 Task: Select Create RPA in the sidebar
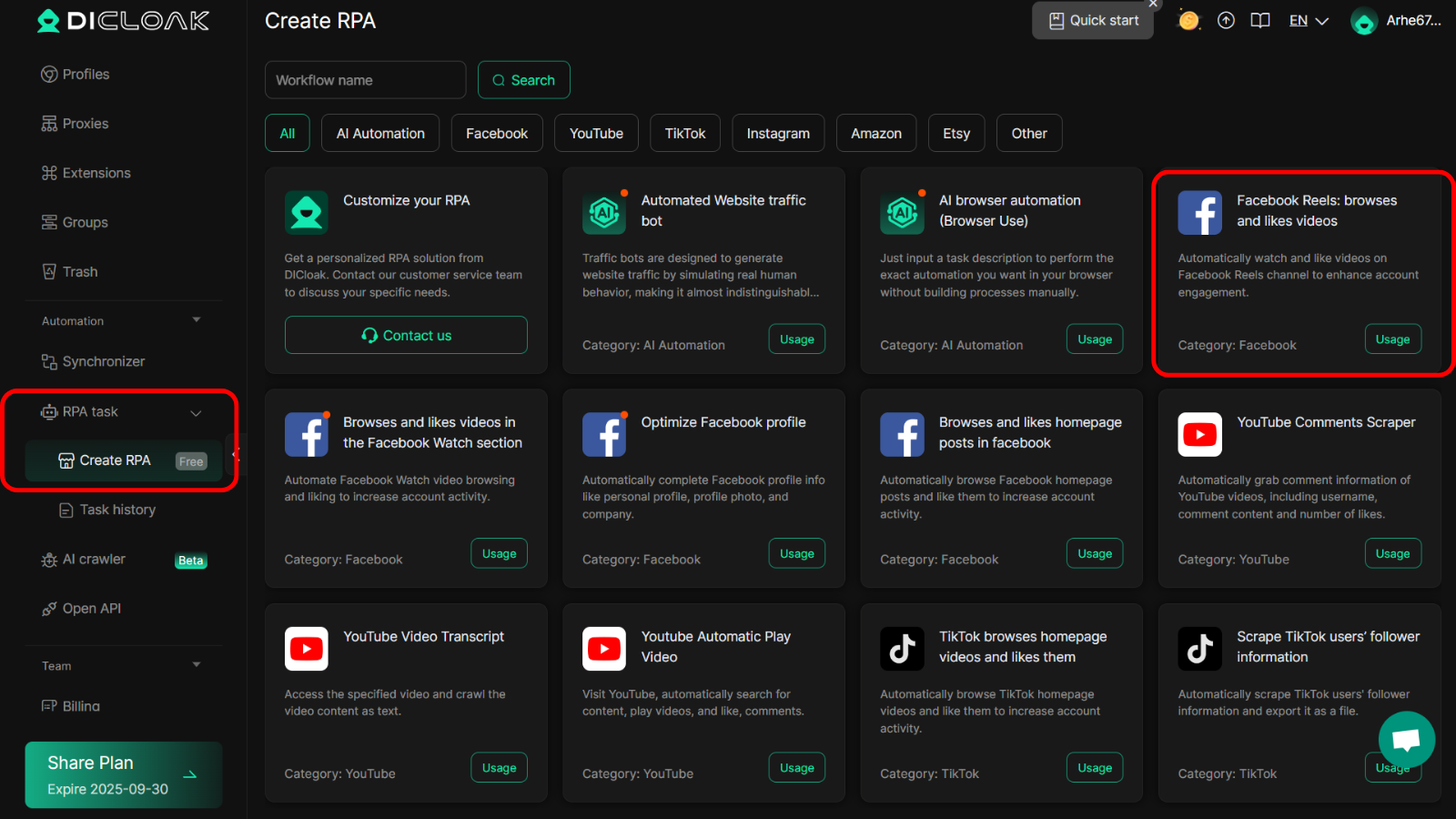pos(124,460)
